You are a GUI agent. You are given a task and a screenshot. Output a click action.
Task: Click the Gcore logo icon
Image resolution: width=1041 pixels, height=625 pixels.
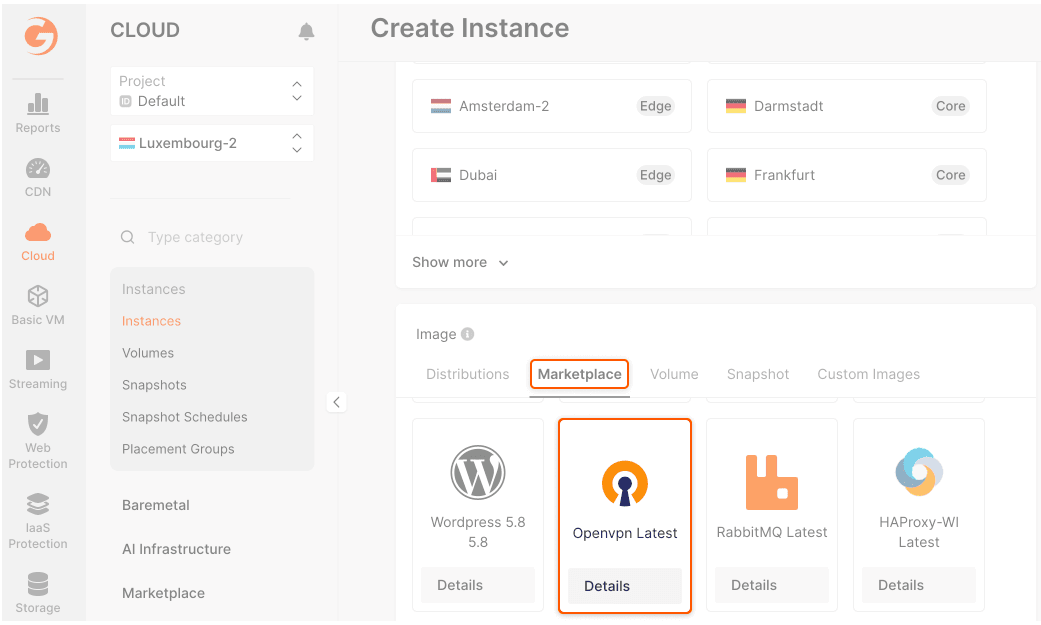(41, 37)
